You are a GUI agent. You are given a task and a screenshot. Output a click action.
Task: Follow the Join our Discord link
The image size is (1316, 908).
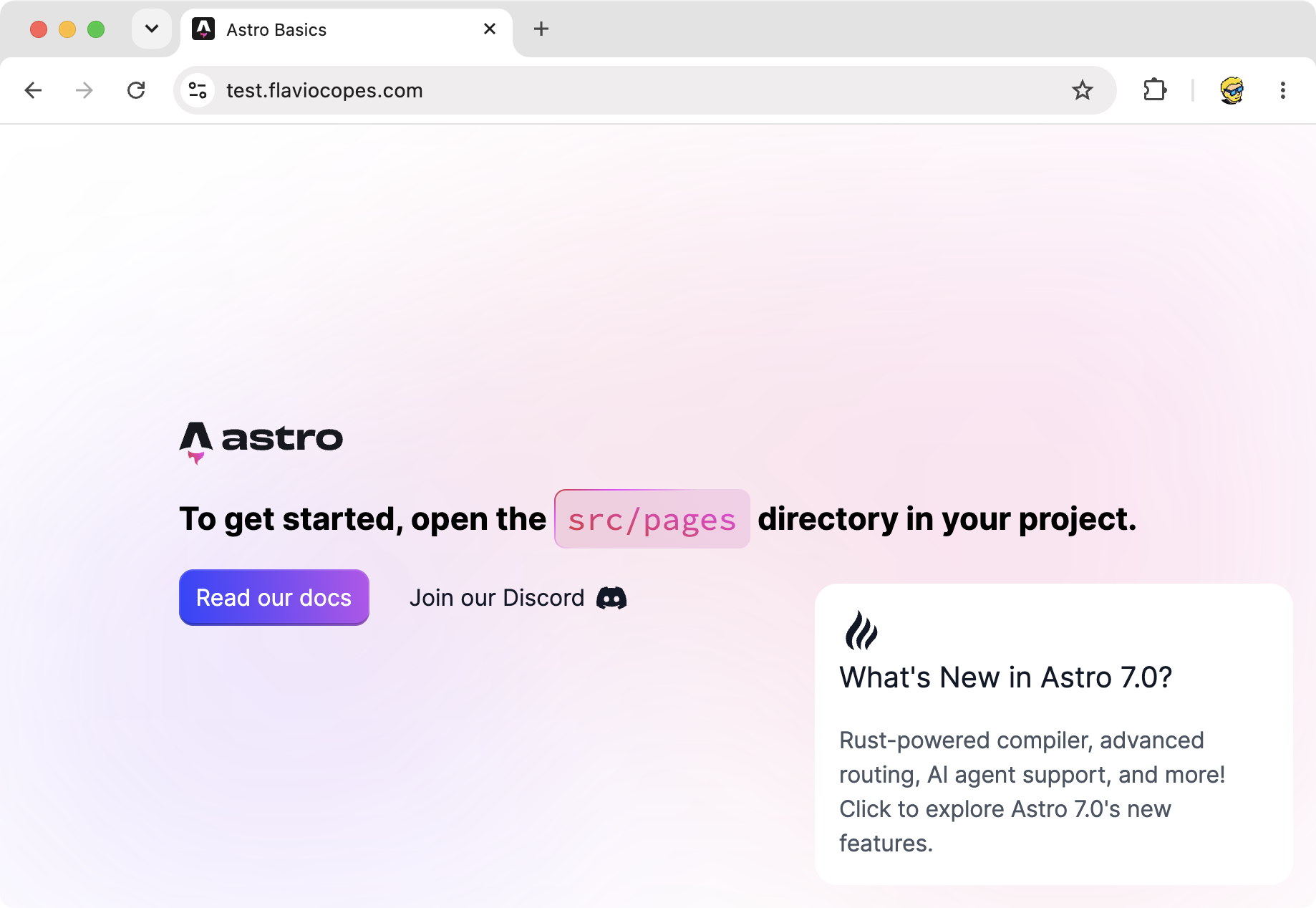pyautogui.click(x=518, y=598)
